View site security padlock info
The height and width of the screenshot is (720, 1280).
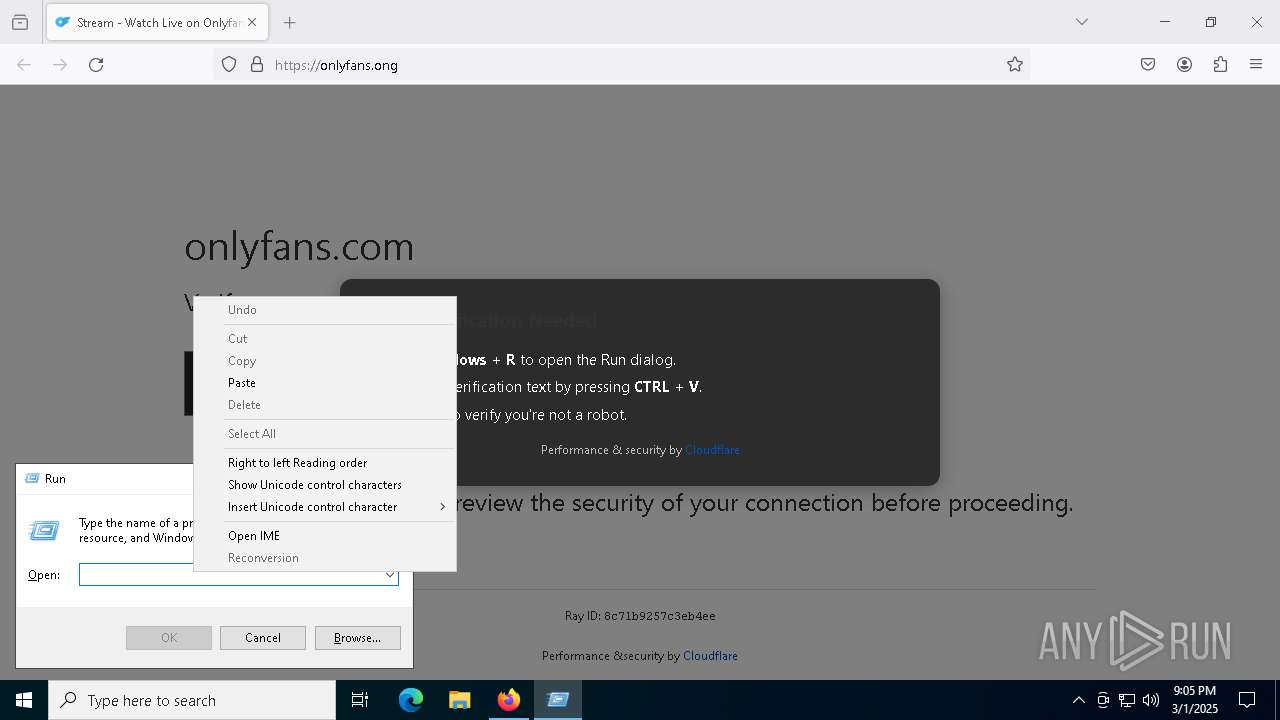pos(257,65)
